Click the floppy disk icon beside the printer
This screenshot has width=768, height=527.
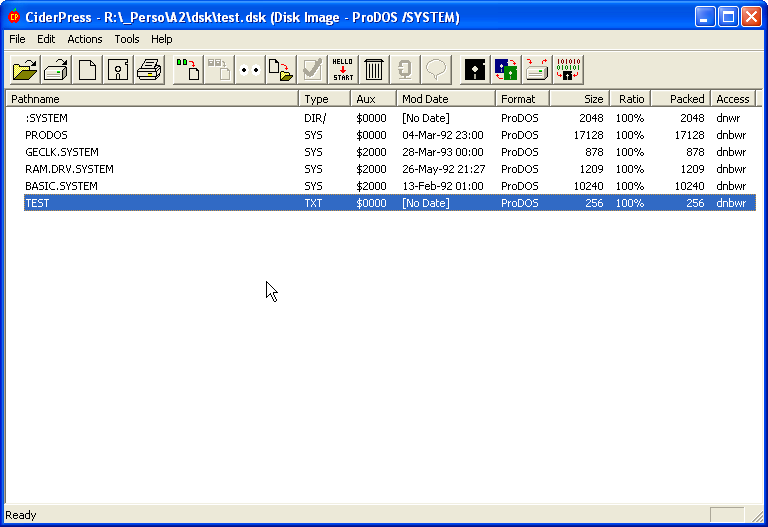click(x=118, y=70)
